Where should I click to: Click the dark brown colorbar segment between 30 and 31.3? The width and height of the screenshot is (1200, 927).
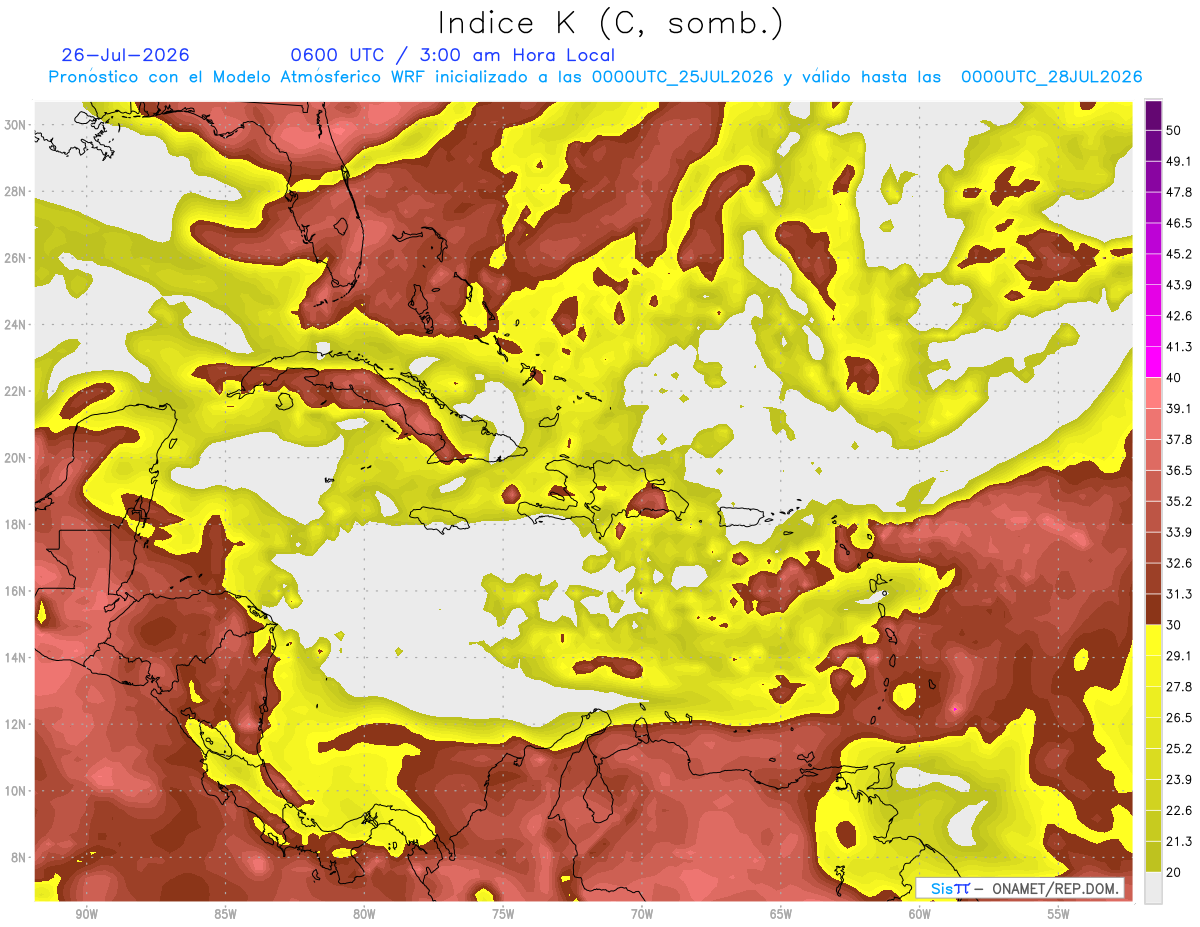click(x=1153, y=609)
